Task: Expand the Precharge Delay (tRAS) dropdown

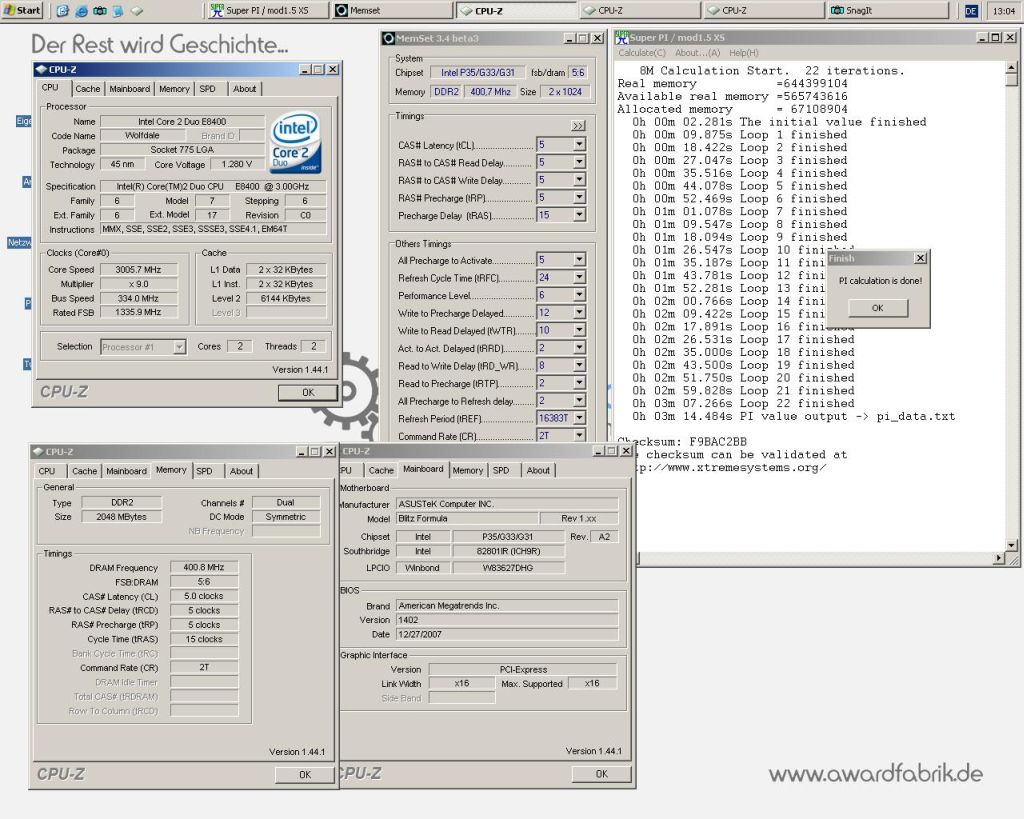Action: tap(579, 215)
